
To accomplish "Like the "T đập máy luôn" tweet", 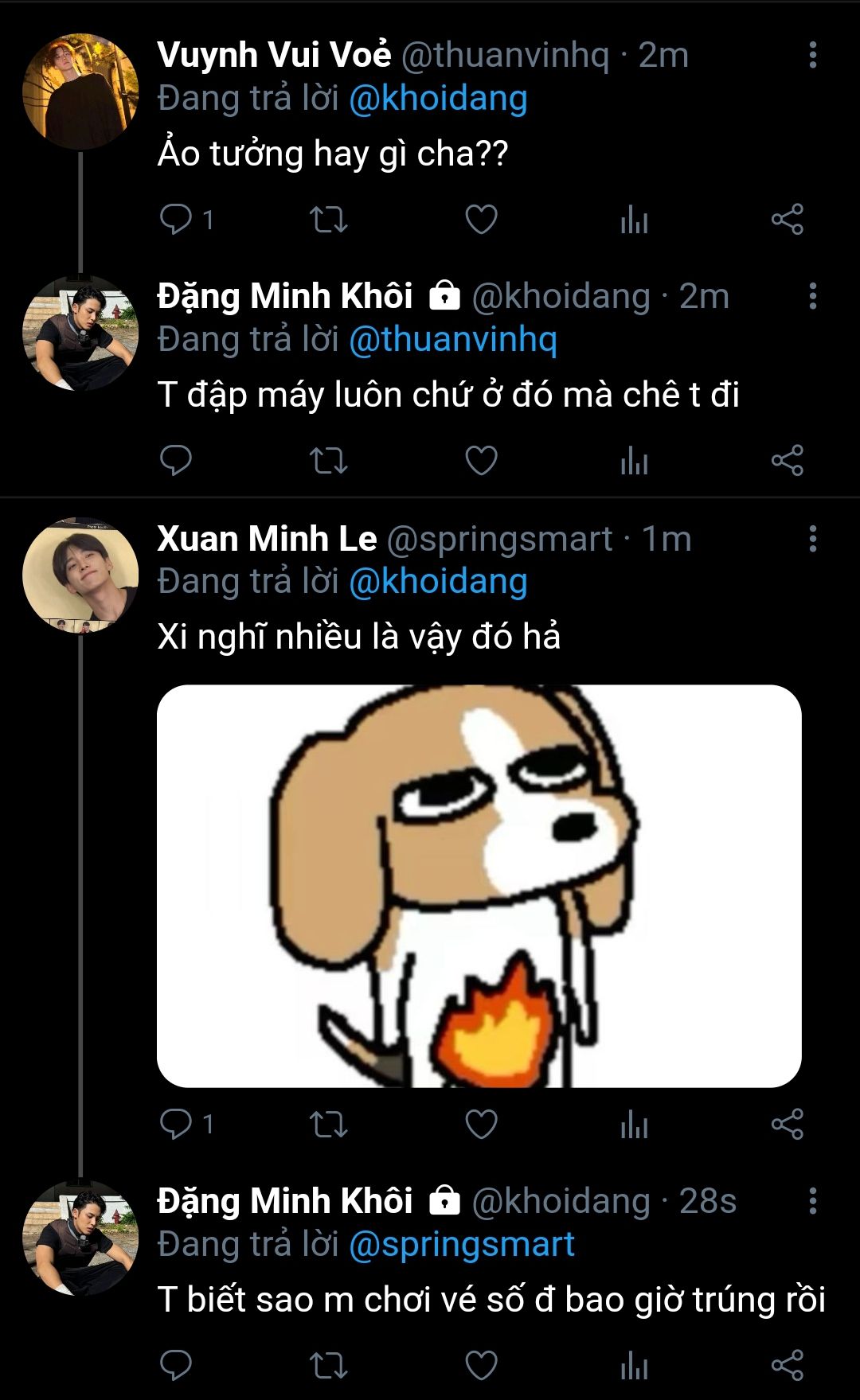I will [x=481, y=461].
